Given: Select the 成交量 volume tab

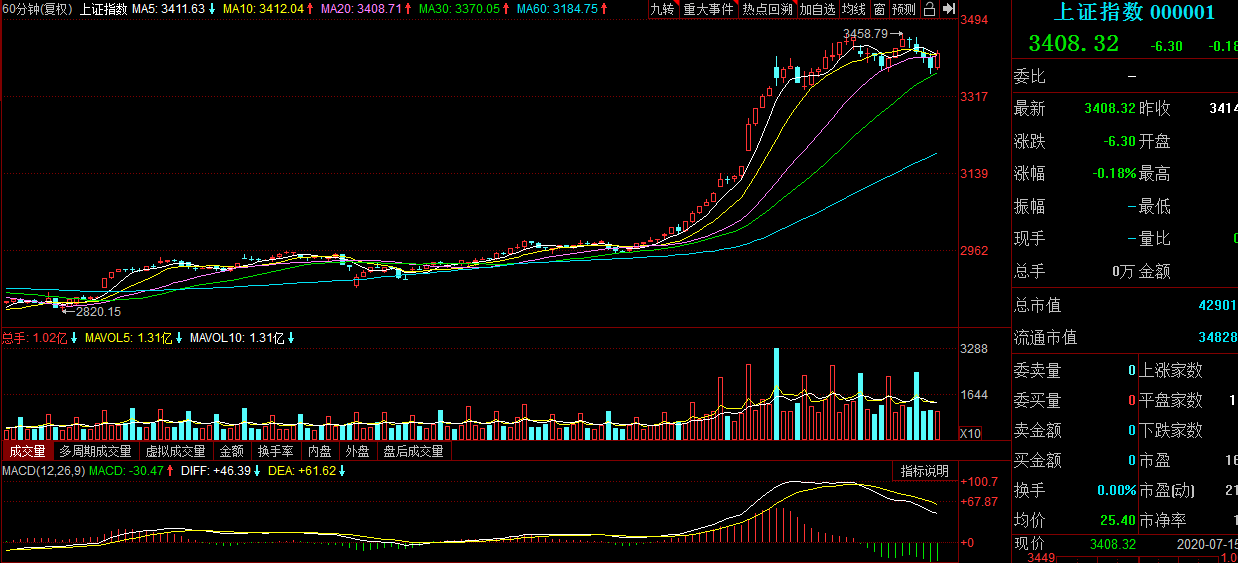Looking at the screenshot, I should [x=27, y=451].
